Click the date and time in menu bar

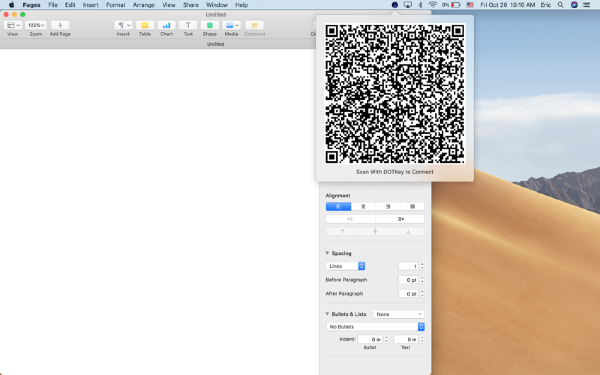[x=507, y=5]
